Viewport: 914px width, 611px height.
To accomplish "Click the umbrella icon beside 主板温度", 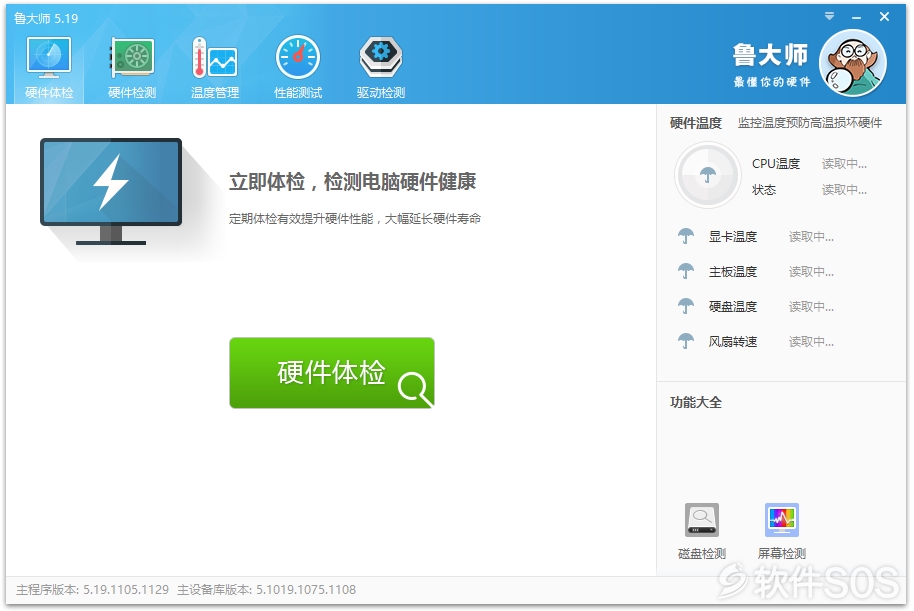I will [686, 271].
